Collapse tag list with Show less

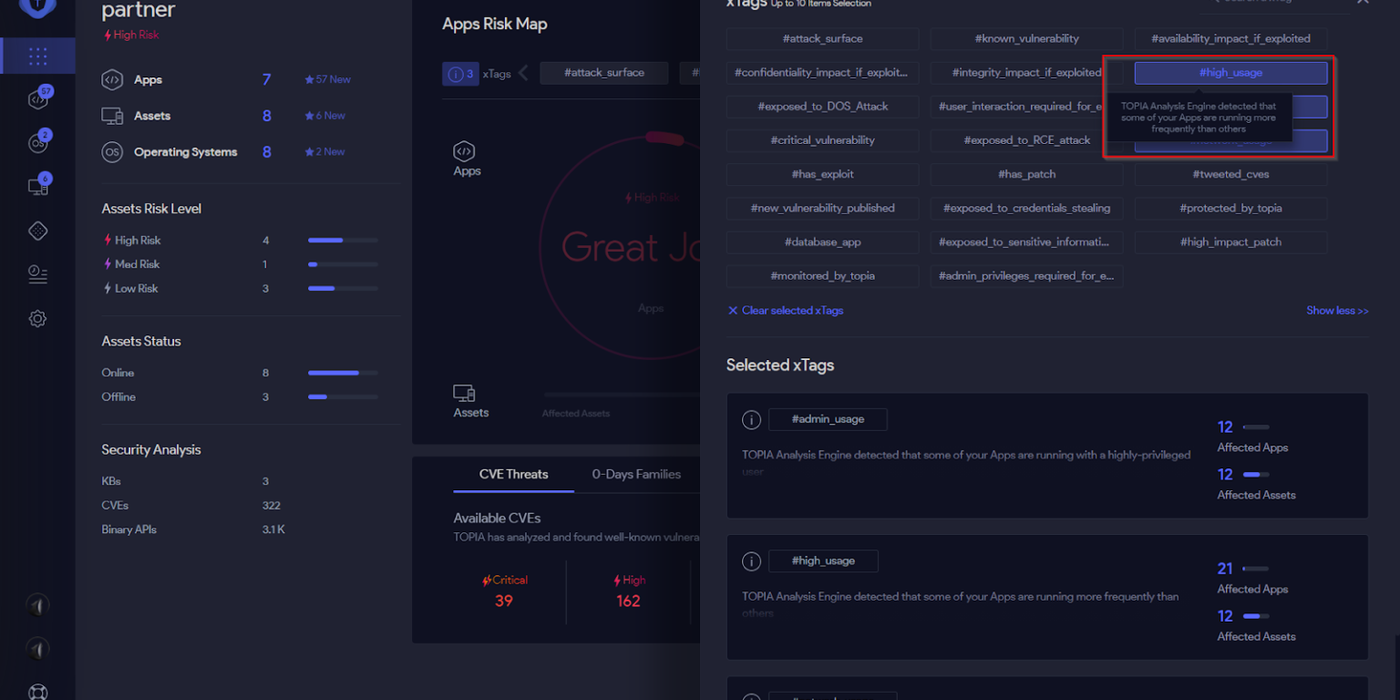(x=1337, y=311)
